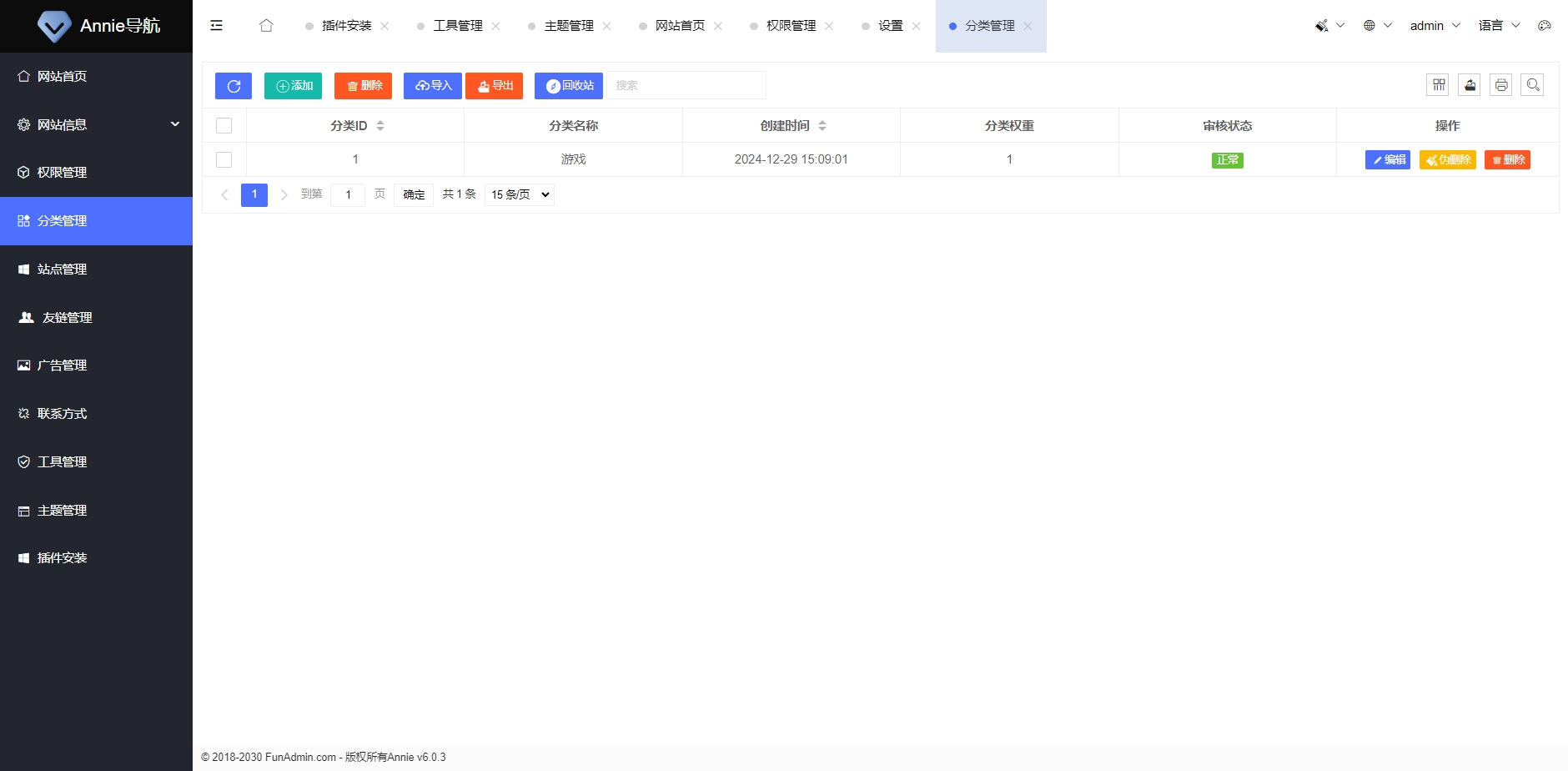Click the column layout icon on the right
Viewport: 1568px width, 771px height.
[1438, 84]
